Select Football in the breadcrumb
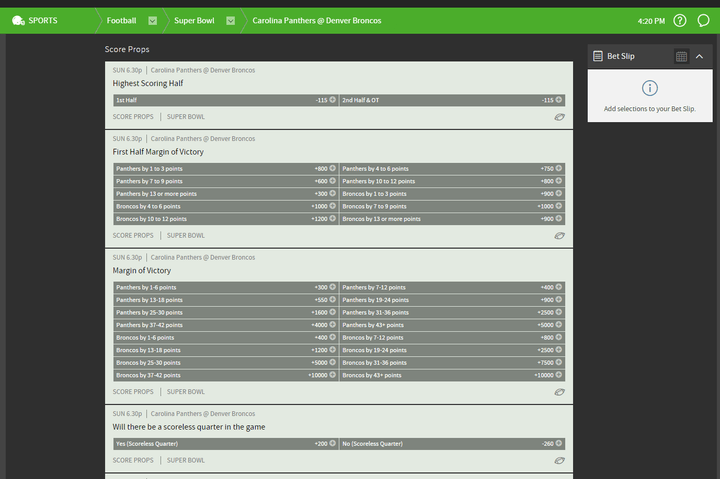Image resolution: width=720 pixels, height=479 pixels. (121, 21)
